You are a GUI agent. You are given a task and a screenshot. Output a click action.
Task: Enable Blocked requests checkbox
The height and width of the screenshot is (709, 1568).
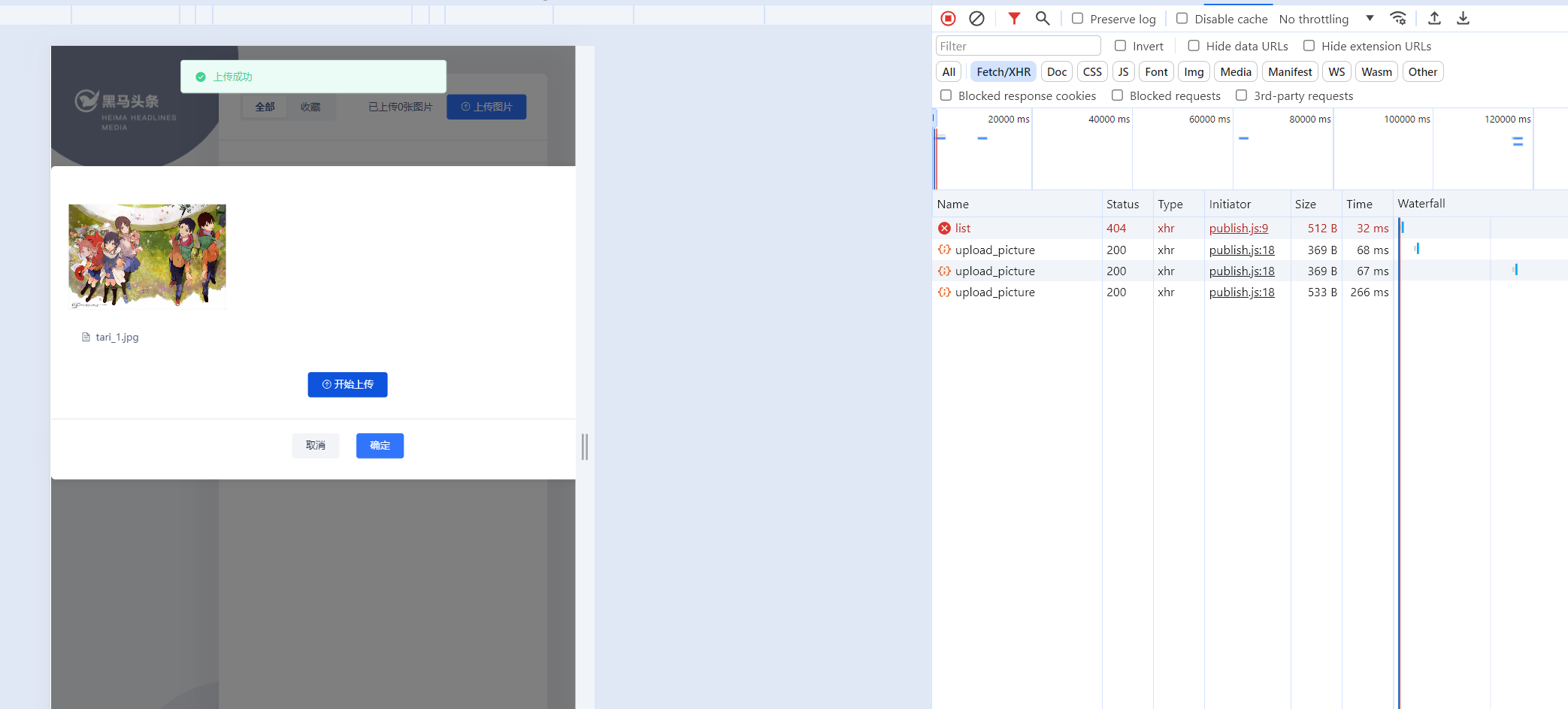tap(1117, 95)
